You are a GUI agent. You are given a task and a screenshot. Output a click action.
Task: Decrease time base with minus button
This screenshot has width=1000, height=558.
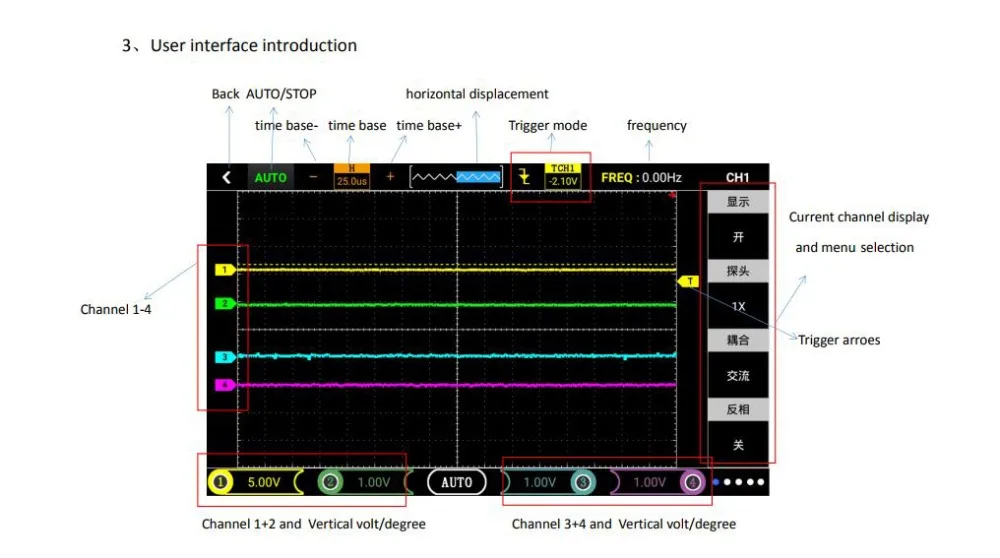[x=313, y=177]
